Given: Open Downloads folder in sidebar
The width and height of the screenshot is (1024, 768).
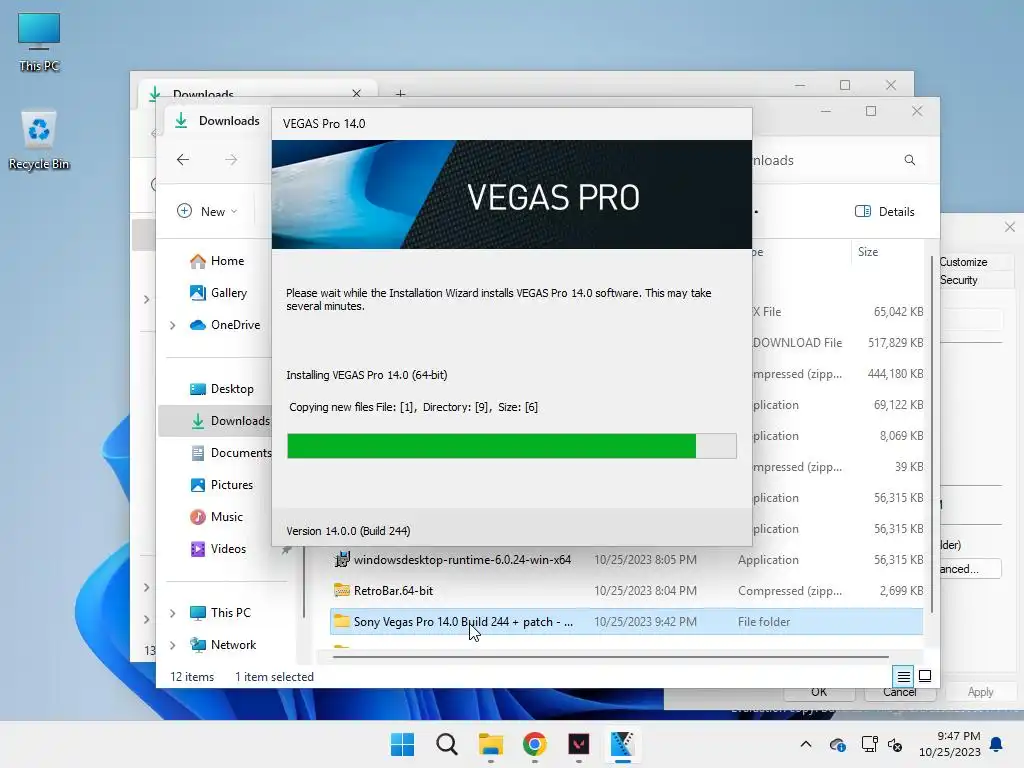Looking at the screenshot, I should tap(230, 421).
